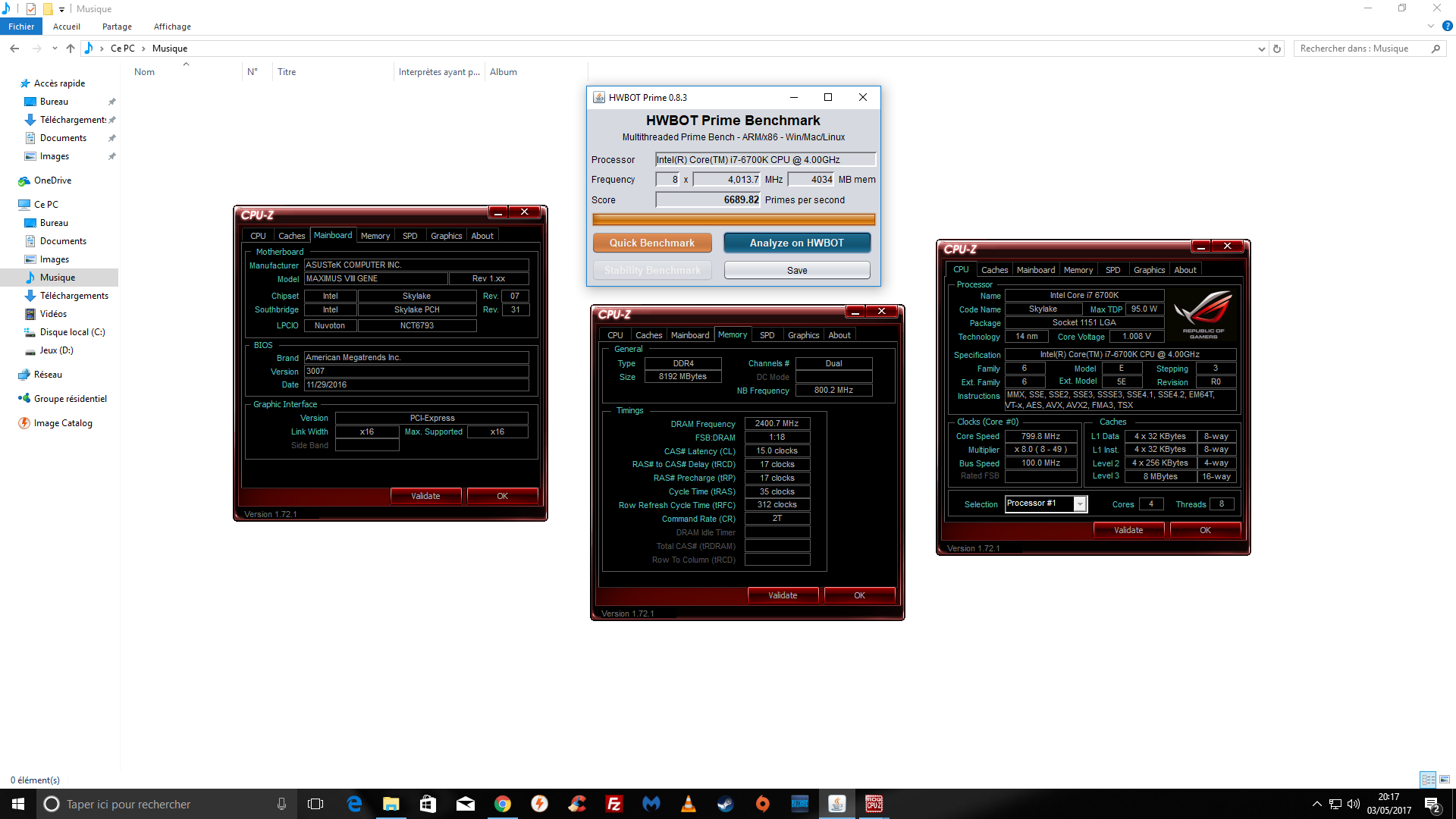Click Validate in Mainboard CPU-Z window
Viewport: 1456px width, 819px height.
tap(425, 496)
